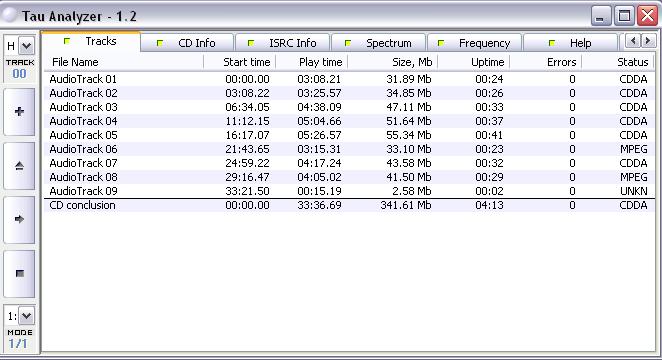
Task: Sort by File Name column header
Action: pyautogui.click(x=123, y=62)
